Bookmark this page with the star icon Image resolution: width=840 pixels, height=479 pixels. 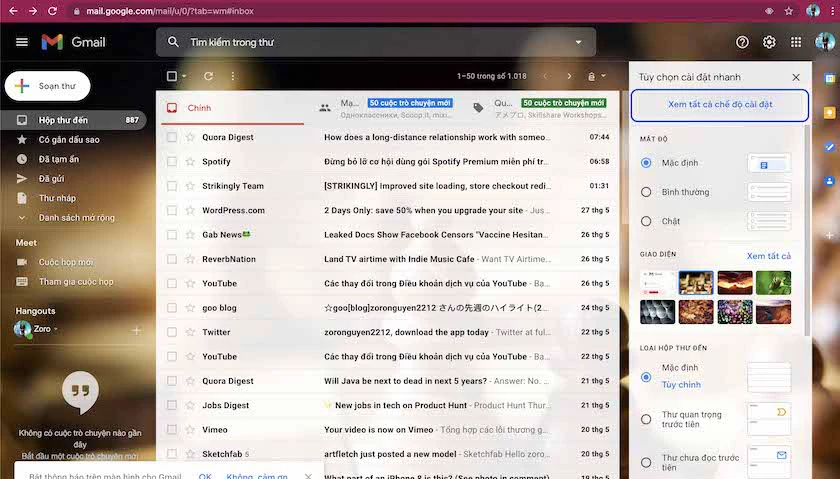click(789, 11)
